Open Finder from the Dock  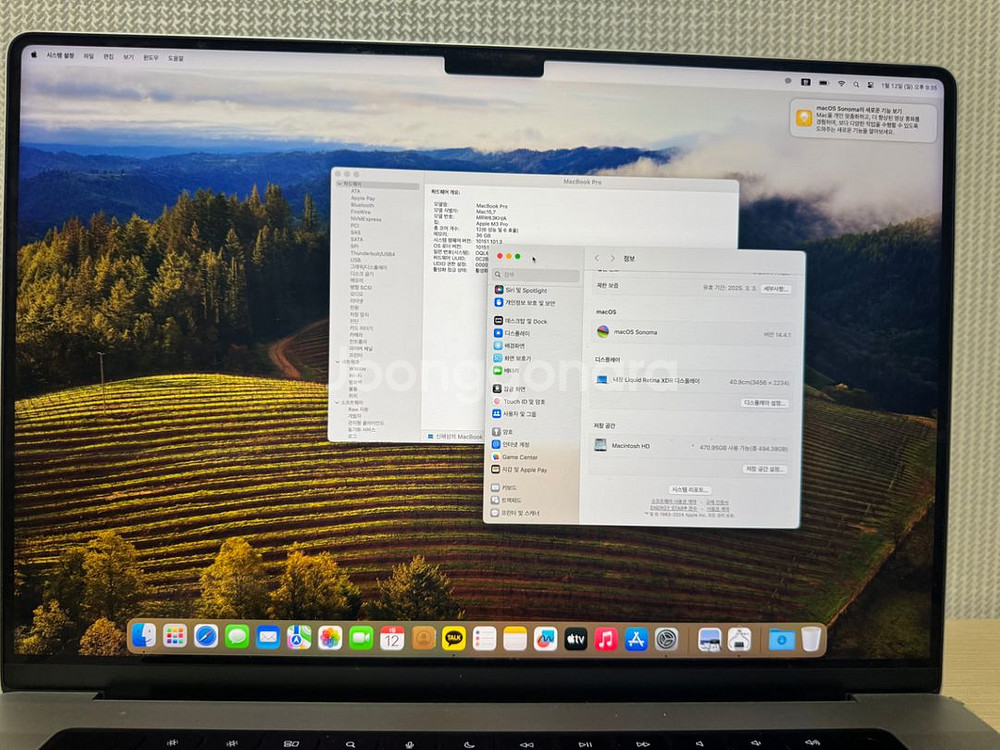click(x=144, y=636)
